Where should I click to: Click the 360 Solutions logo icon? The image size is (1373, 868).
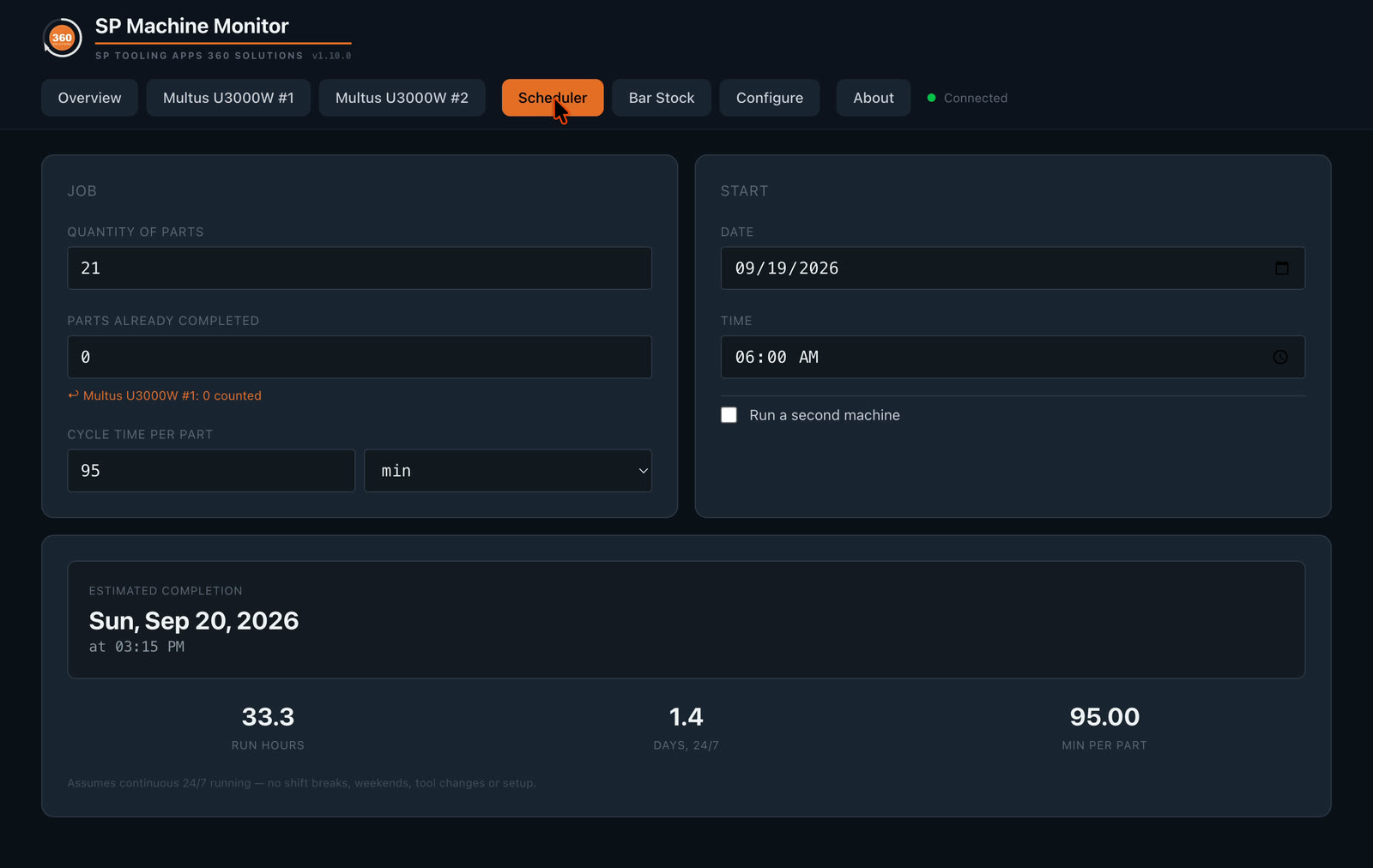(62, 38)
